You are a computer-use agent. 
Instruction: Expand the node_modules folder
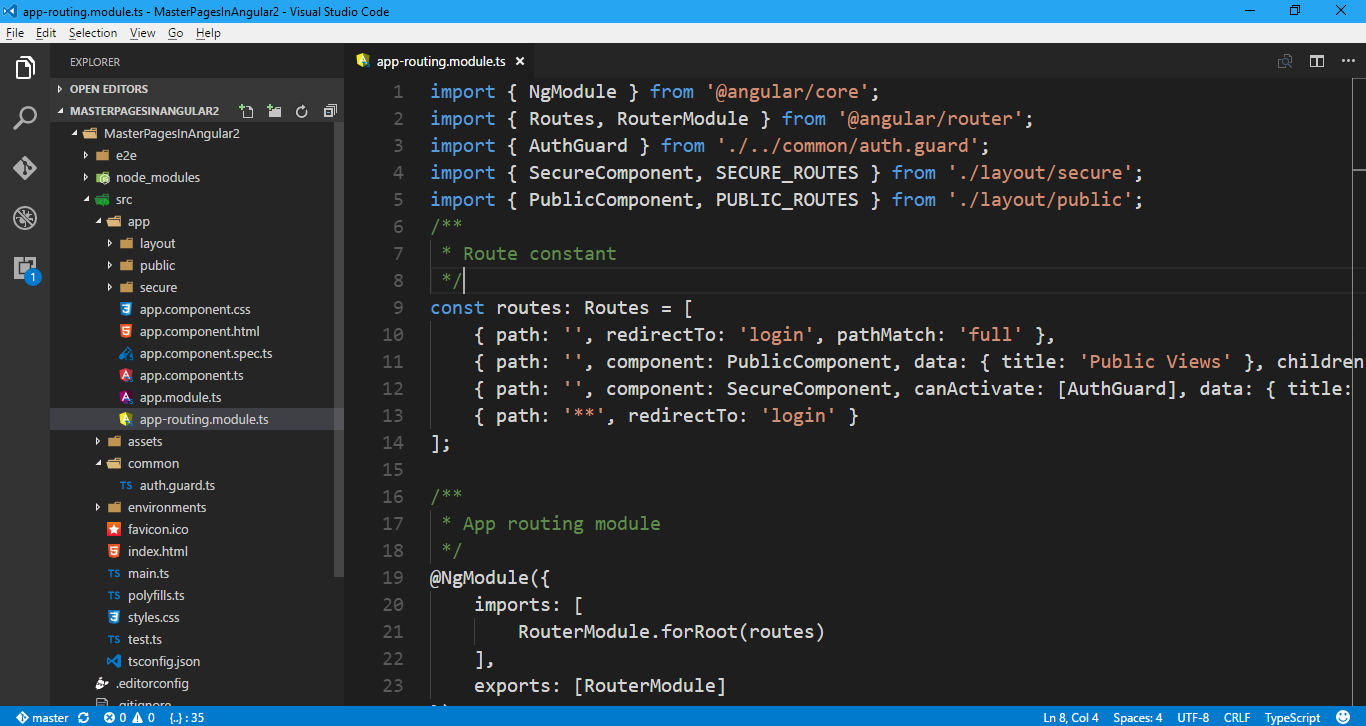pos(86,177)
